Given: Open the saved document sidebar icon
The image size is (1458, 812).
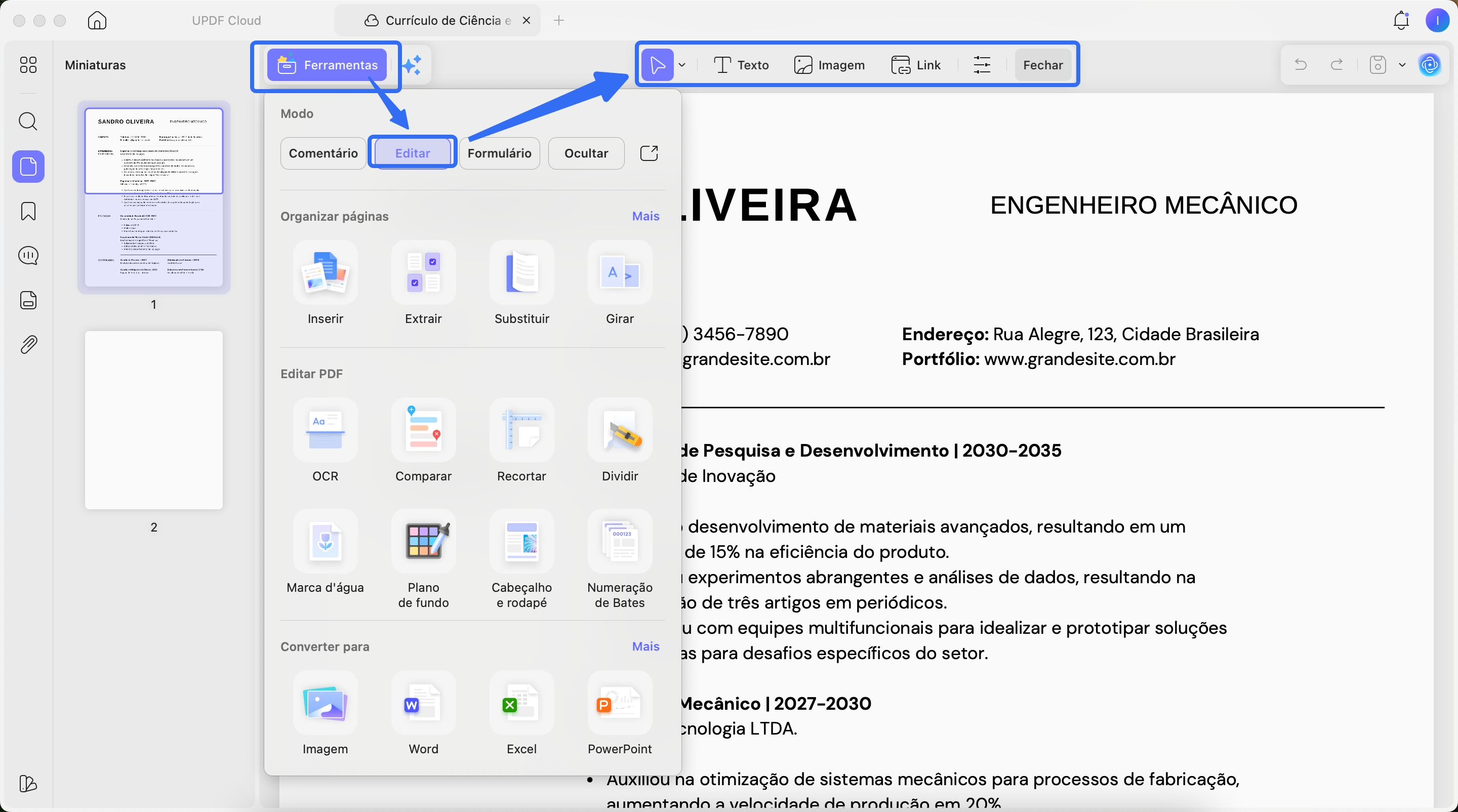Looking at the screenshot, I should [x=28, y=300].
